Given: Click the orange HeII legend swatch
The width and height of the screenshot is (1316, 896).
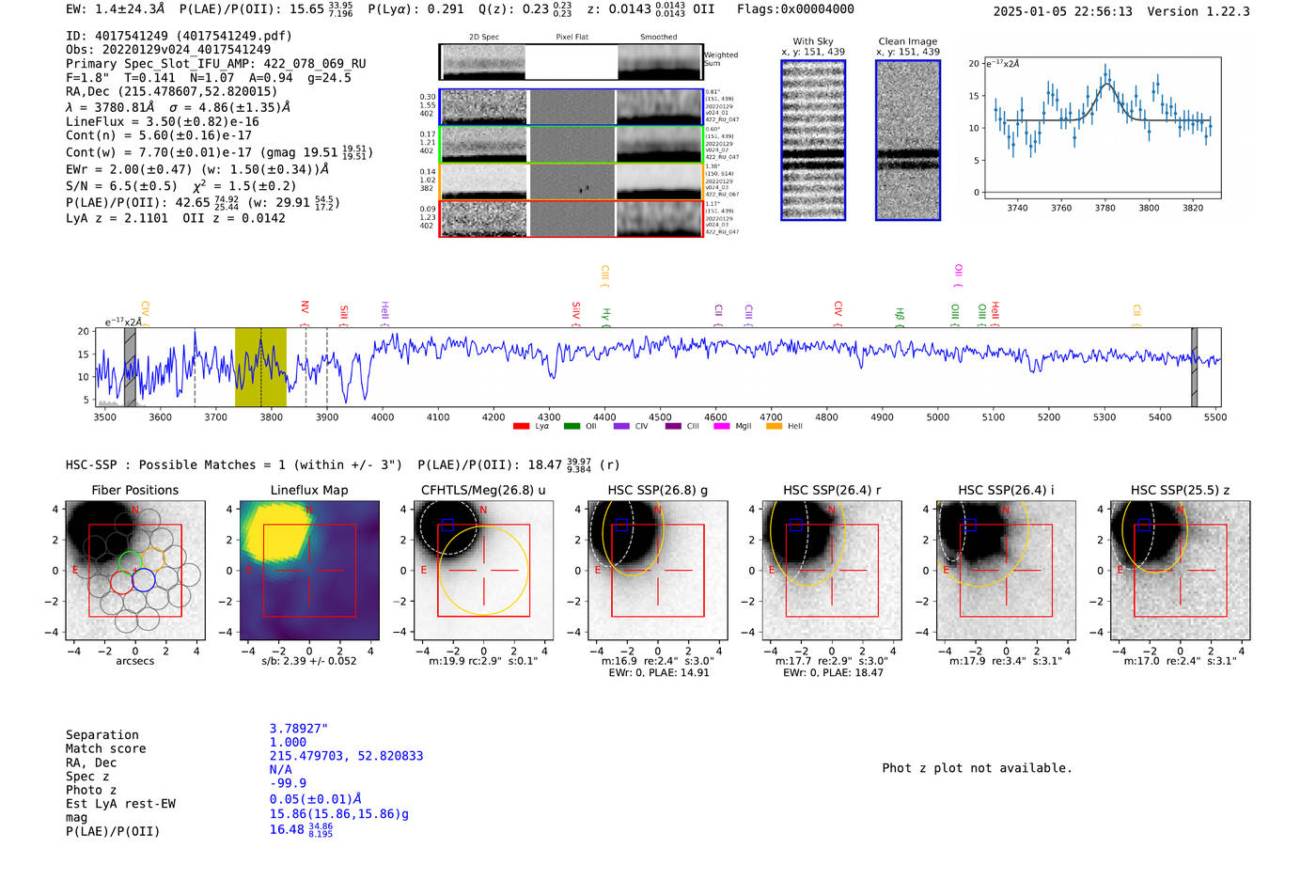Looking at the screenshot, I should click(x=775, y=427).
